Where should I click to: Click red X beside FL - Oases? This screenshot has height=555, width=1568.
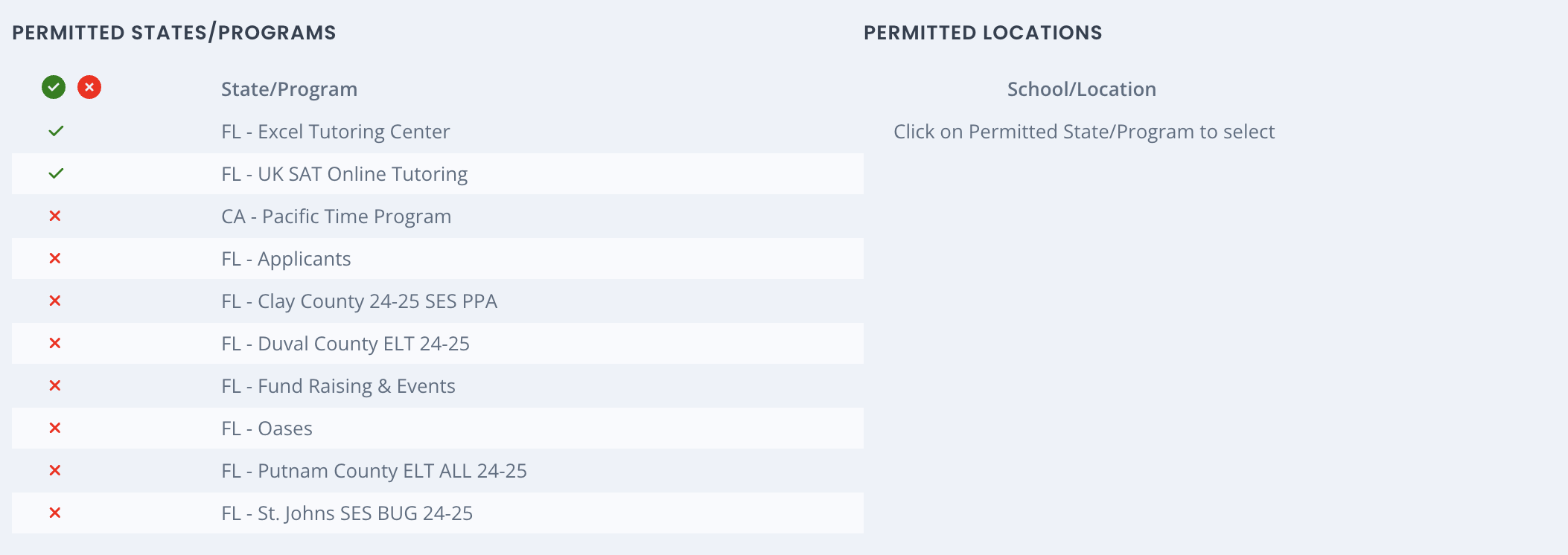tap(55, 429)
